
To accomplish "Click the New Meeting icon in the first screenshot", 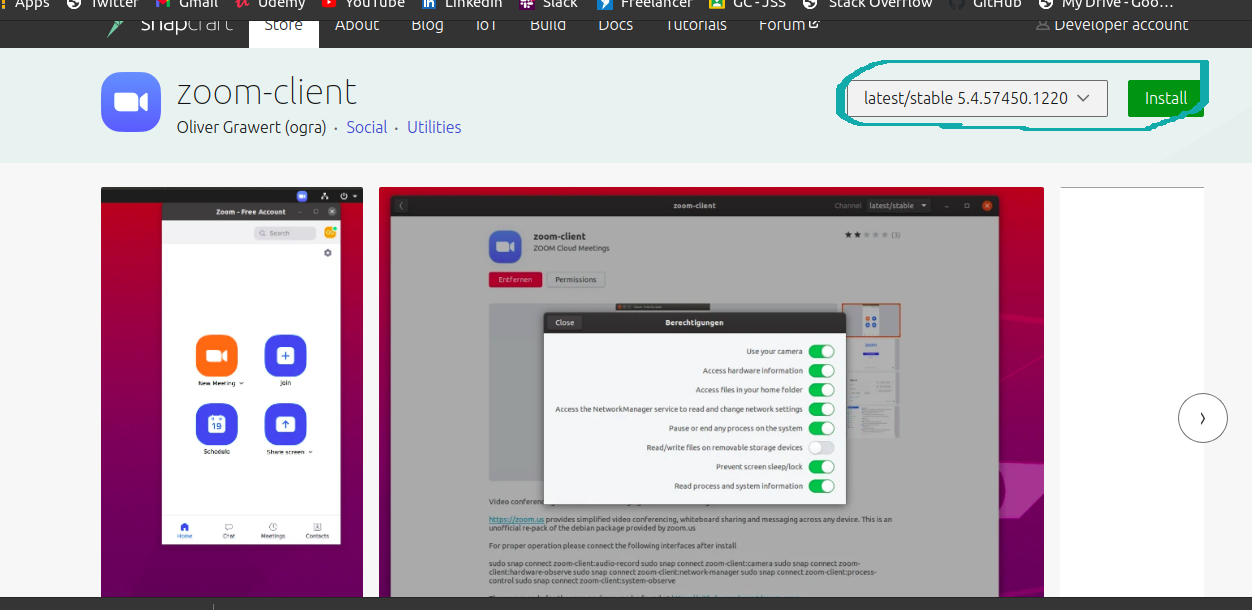I will pos(217,356).
